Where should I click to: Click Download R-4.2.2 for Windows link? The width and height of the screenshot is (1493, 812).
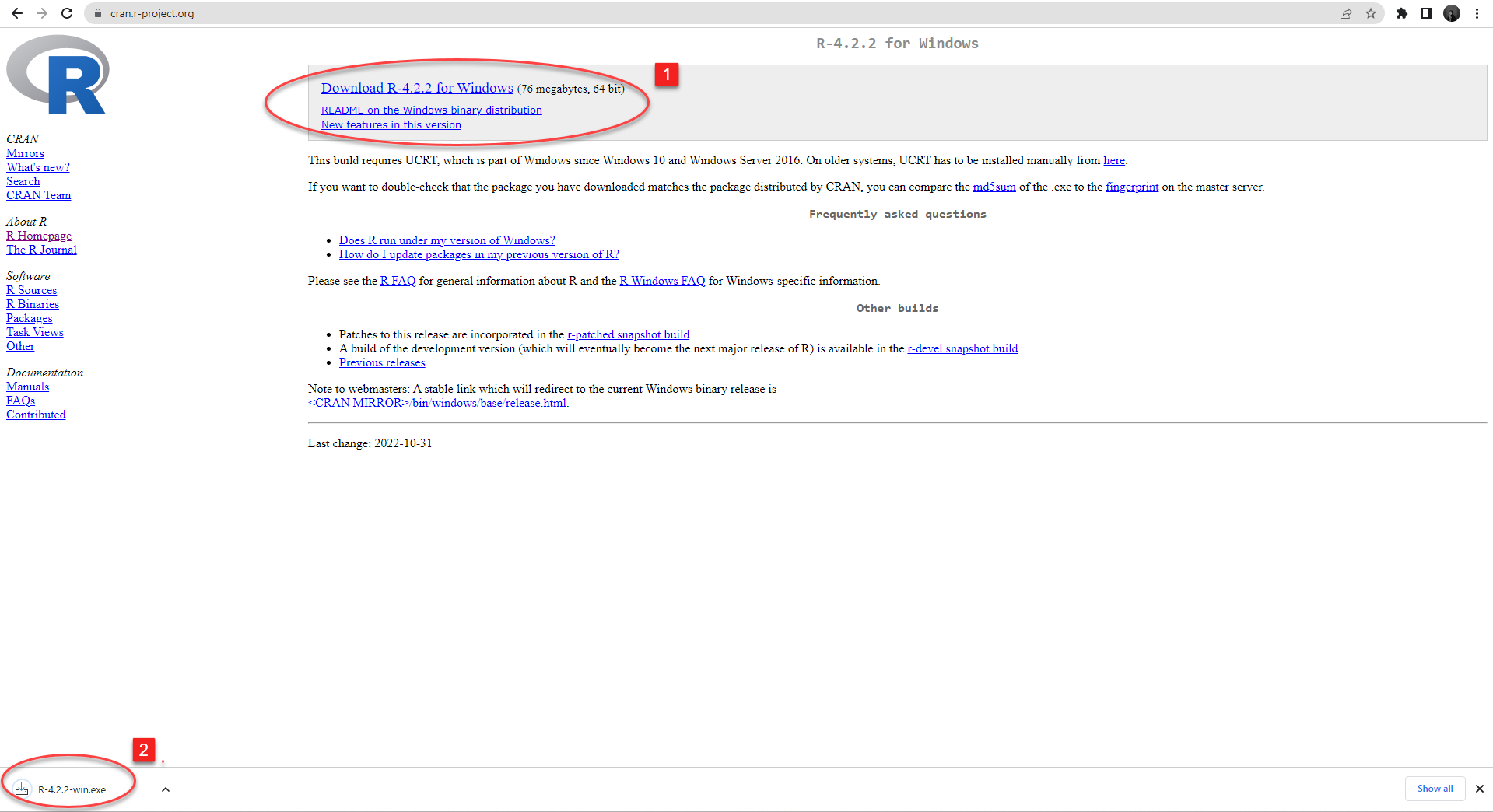click(417, 88)
